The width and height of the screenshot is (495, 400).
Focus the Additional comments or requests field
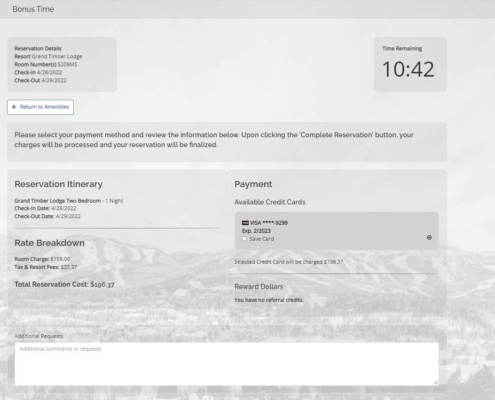click(x=227, y=364)
